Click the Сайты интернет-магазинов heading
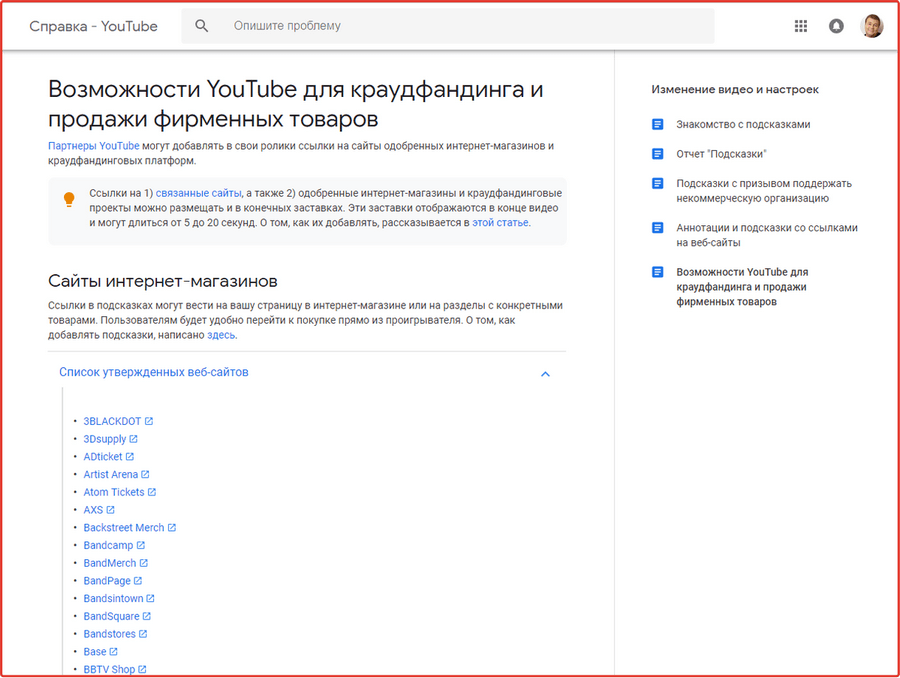The width and height of the screenshot is (900, 678). click(163, 281)
